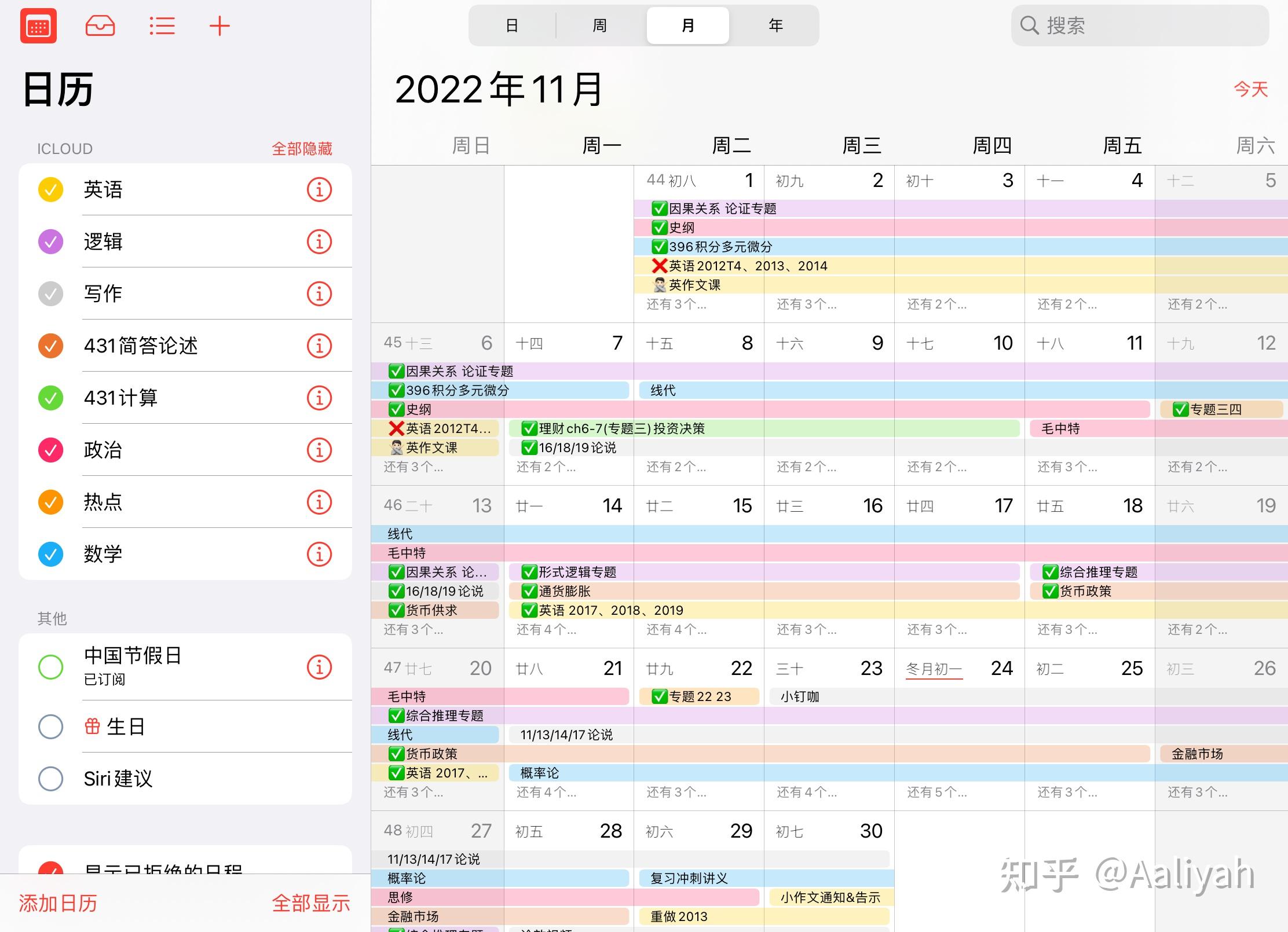Toggle the 数学 calendar checkmark
This screenshot has width=1288, height=932.
51,555
